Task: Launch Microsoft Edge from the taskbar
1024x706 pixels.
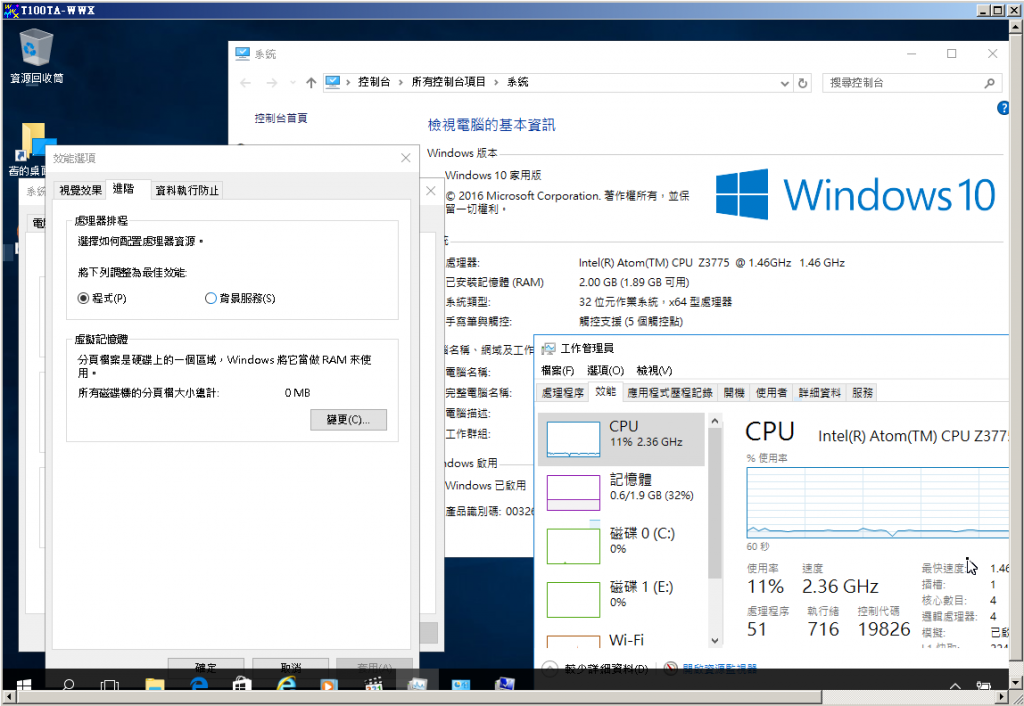Action: click(x=199, y=685)
